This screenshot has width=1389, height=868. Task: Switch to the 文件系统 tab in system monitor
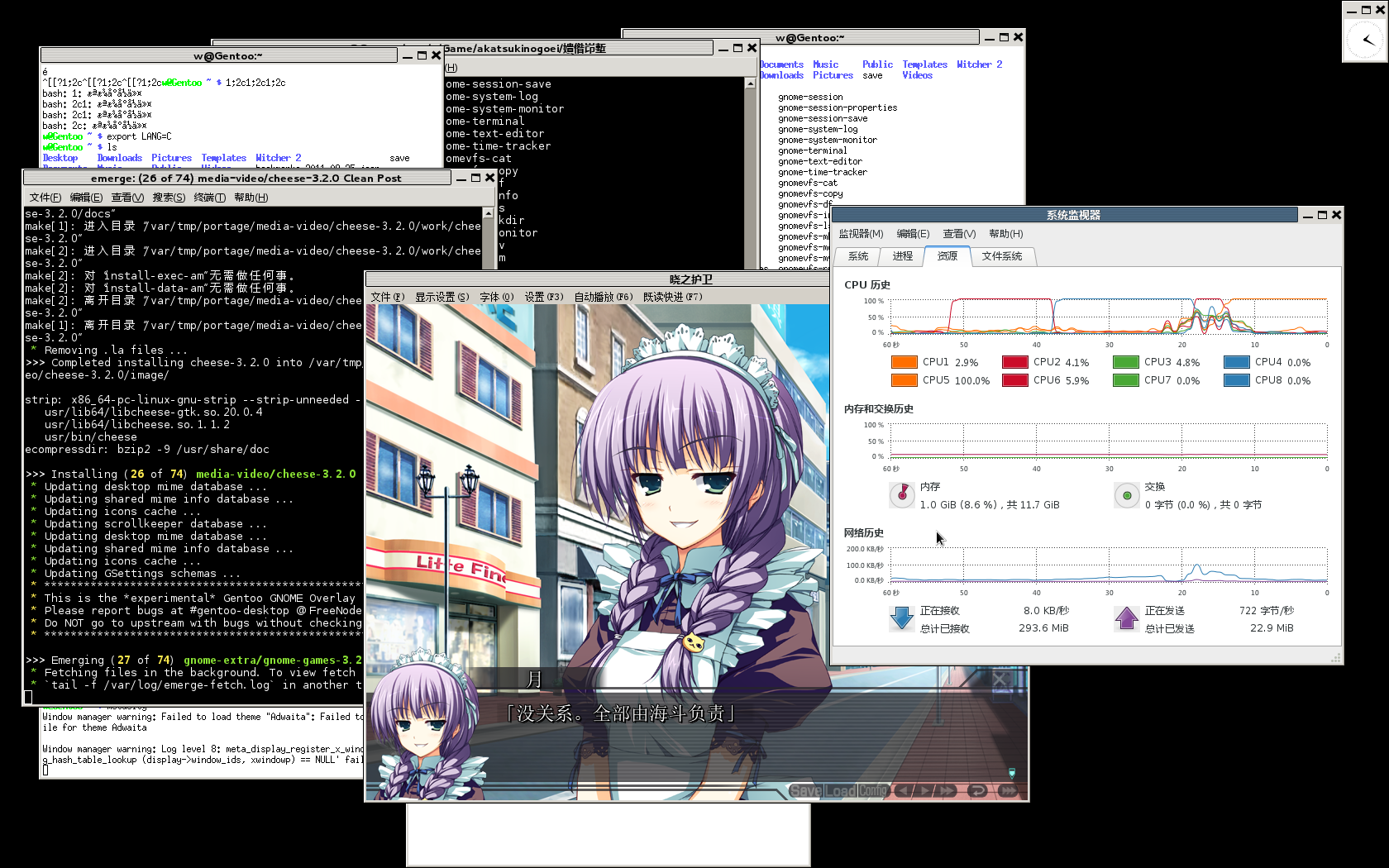1002,256
